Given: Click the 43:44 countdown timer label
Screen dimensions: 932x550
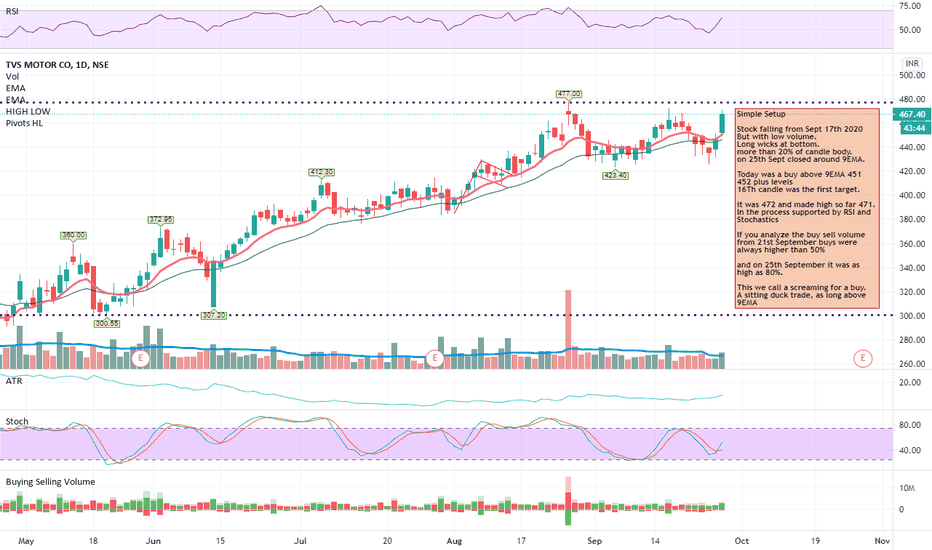Looking at the screenshot, I should [914, 128].
